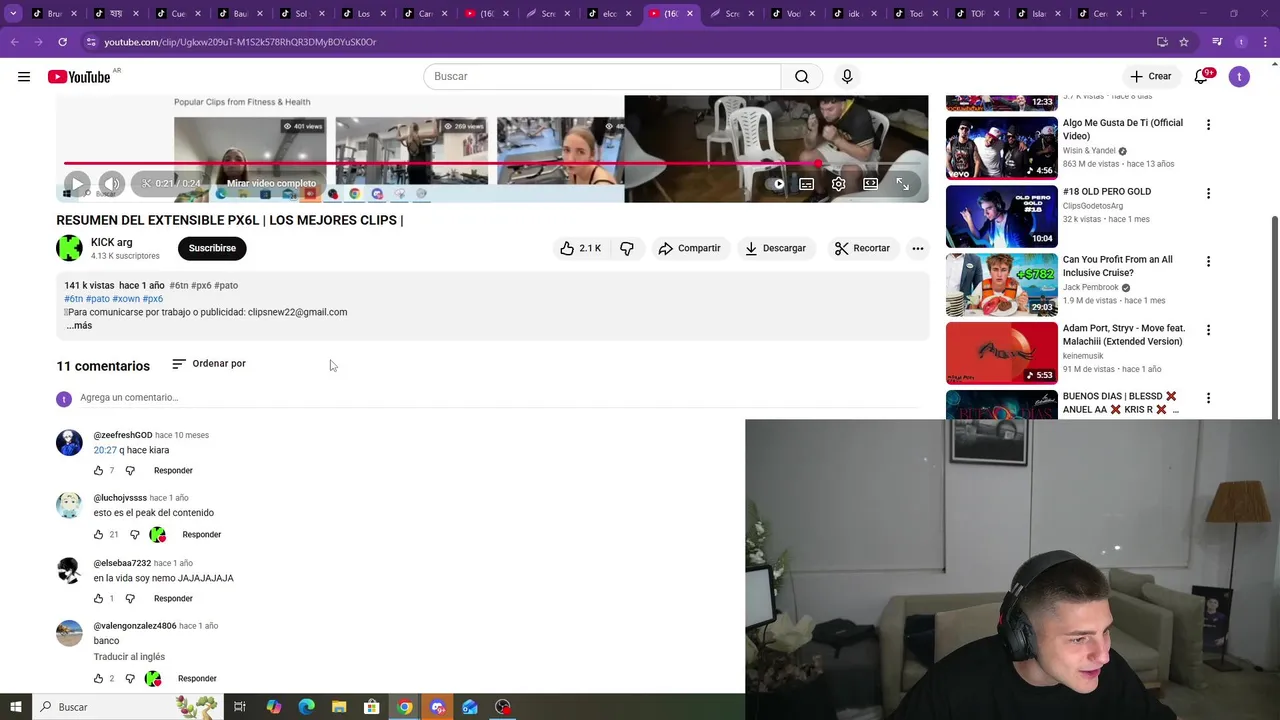Open menu for Adam Port Move video
This screenshot has width=1280, height=720.
(1208, 330)
